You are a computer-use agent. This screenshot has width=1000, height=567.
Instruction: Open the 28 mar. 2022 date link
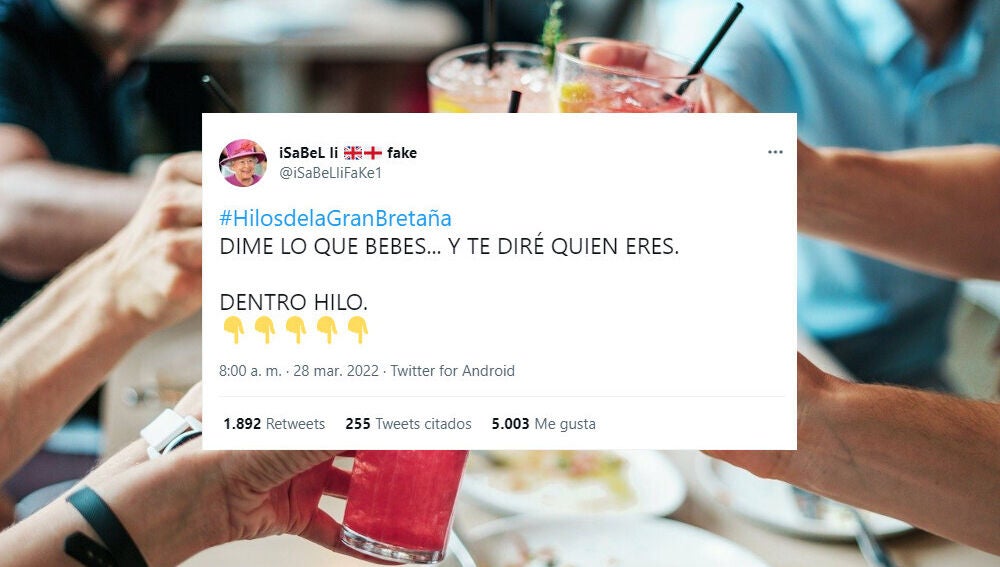click(x=336, y=371)
